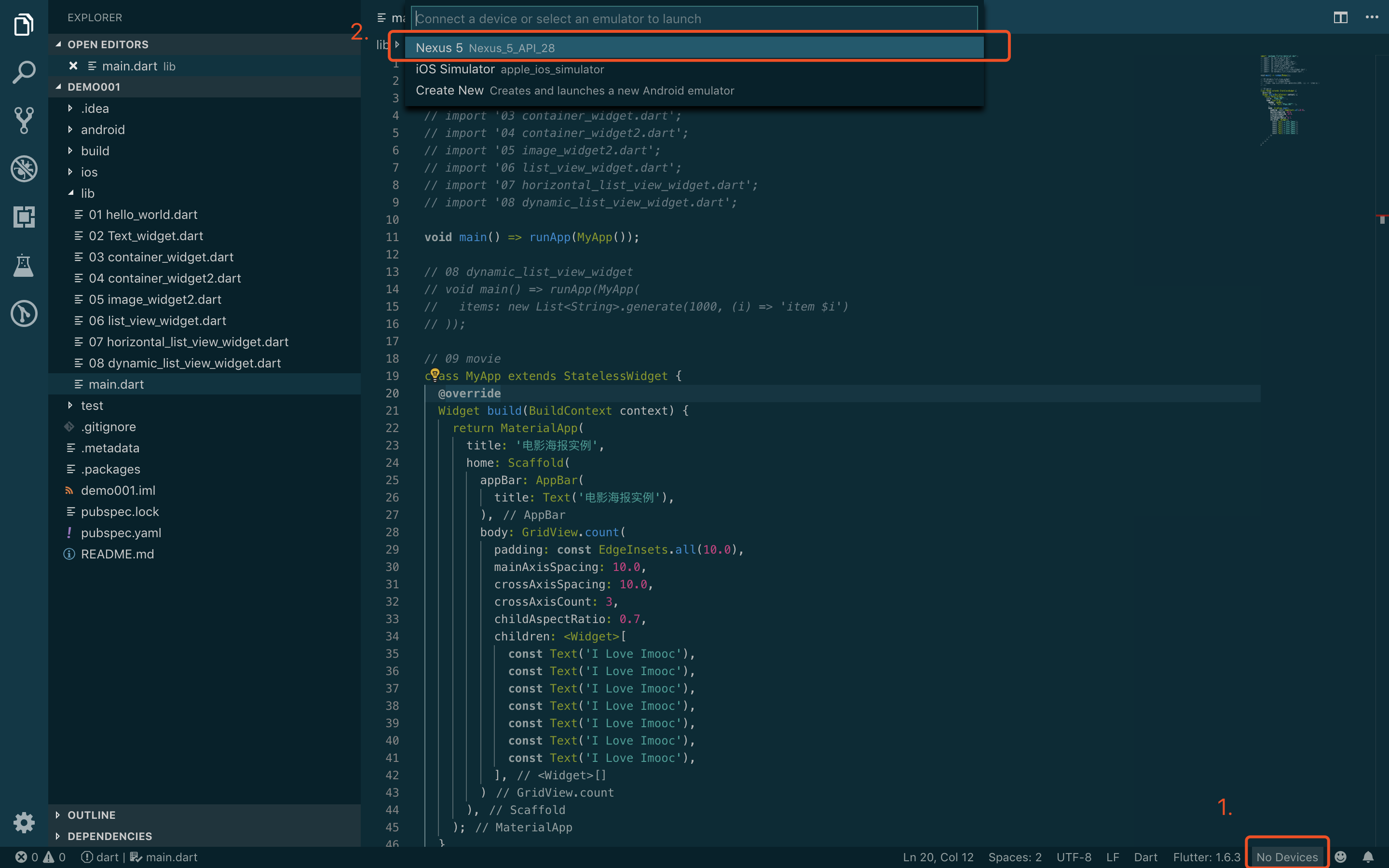Click Flutter: 1.6.3 status item
Image resolution: width=1389 pixels, height=868 pixels.
(1207, 857)
